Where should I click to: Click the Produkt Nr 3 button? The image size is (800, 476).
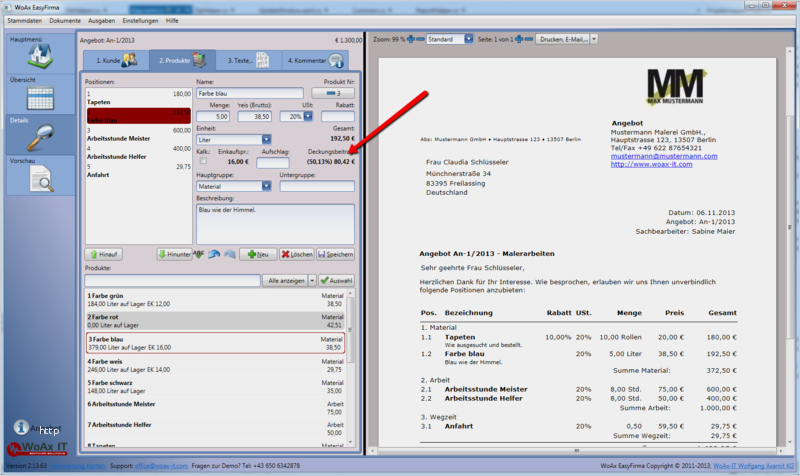pos(333,93)
